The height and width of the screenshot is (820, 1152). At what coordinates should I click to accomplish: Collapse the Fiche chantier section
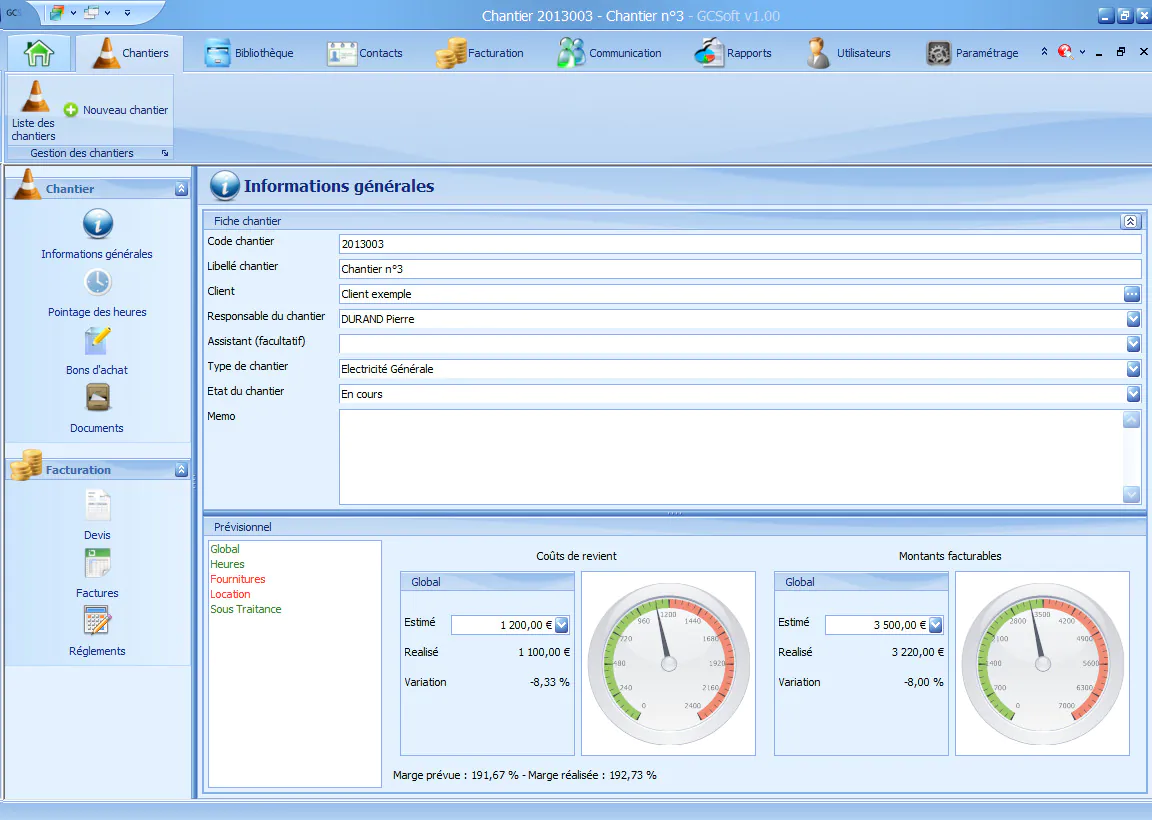[x=1131, y=221]
